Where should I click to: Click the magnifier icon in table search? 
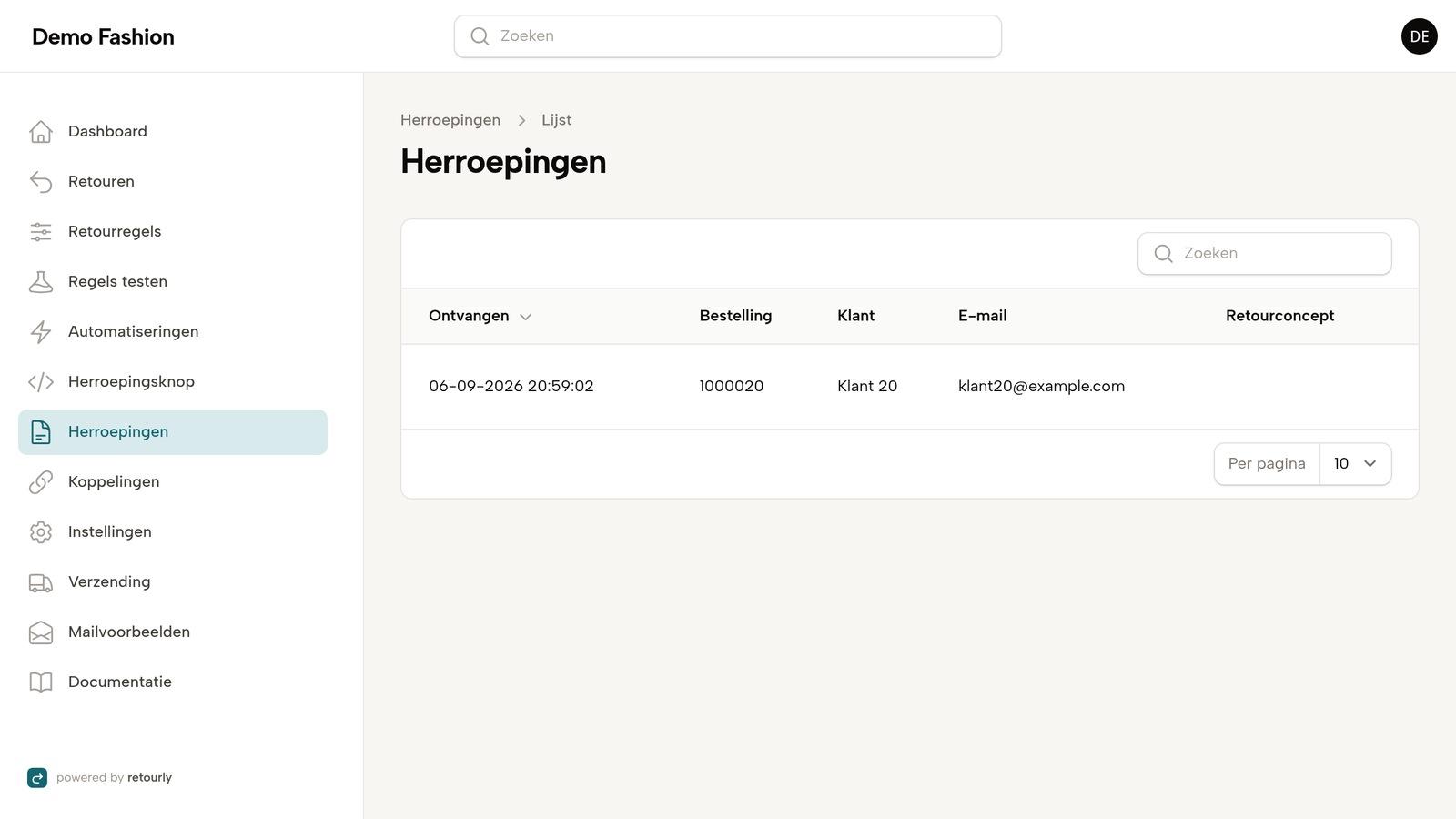click(1163, 254)
